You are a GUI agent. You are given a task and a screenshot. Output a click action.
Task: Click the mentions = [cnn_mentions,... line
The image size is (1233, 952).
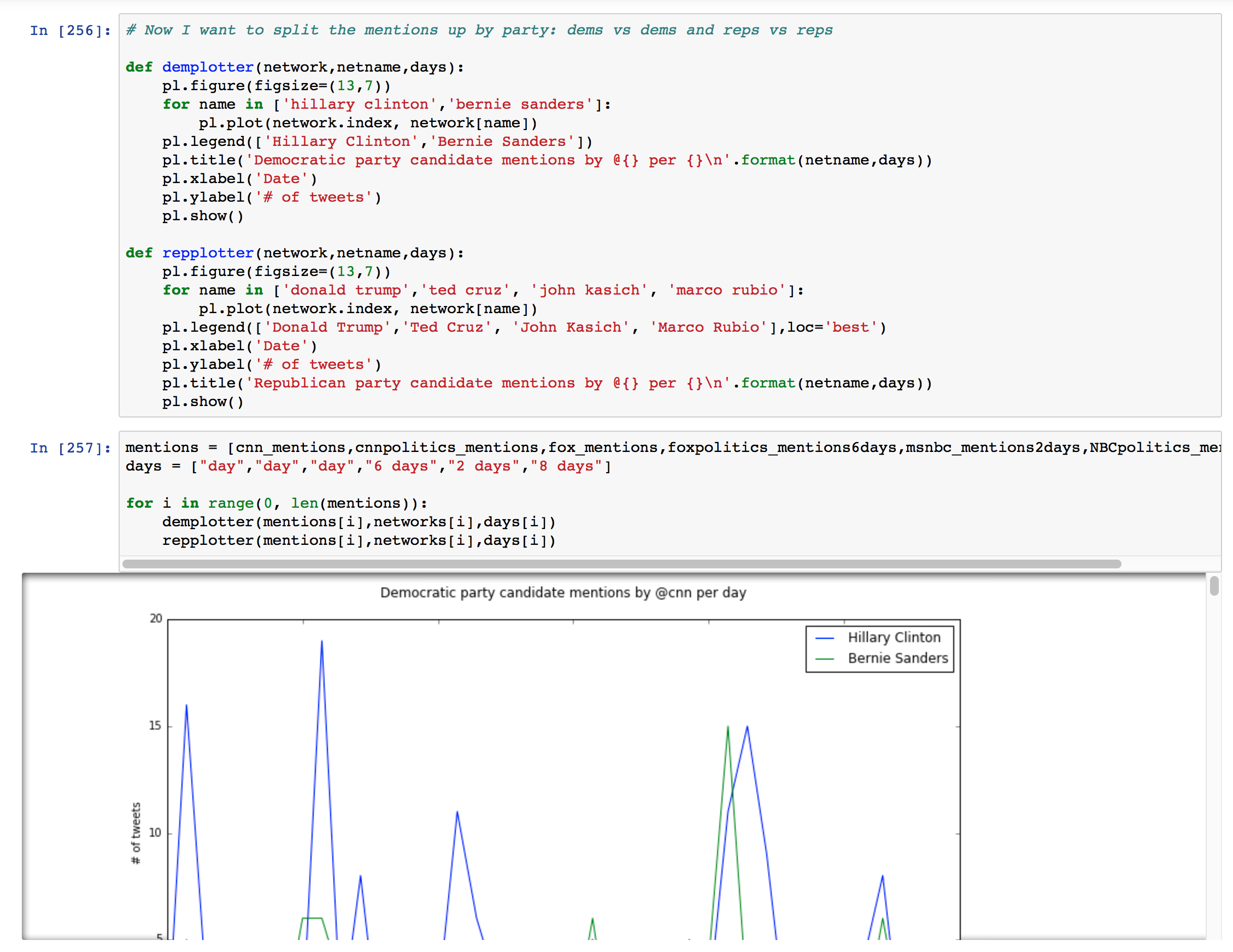pyautogui.click(x=672, y=448)
